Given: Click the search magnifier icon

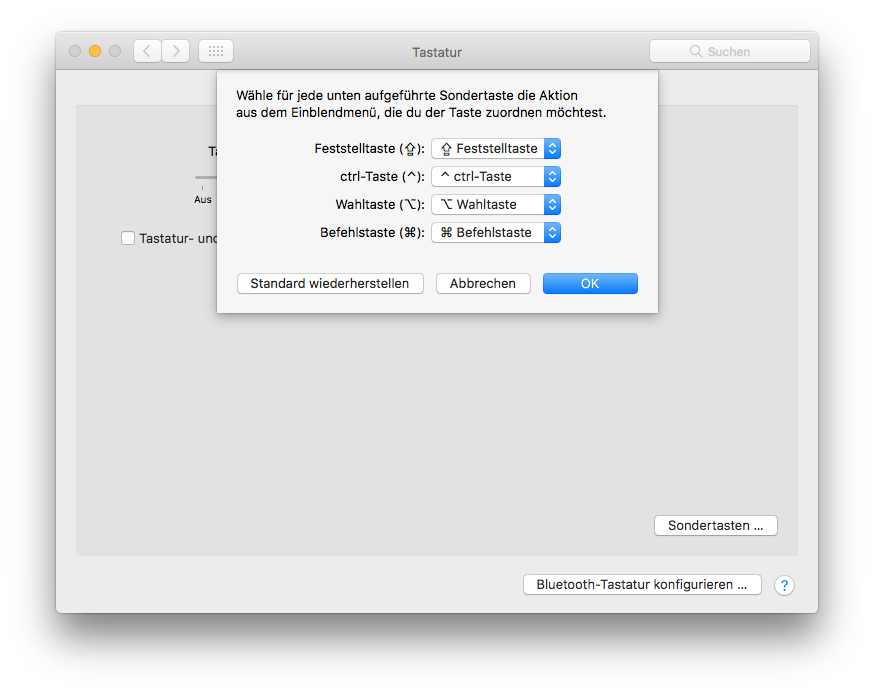Looking at the screenshot, I should click(696, 51).
